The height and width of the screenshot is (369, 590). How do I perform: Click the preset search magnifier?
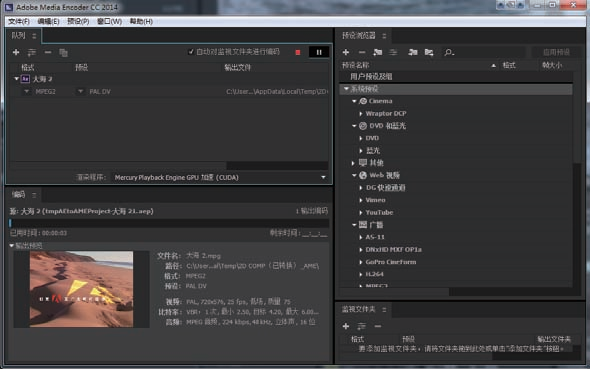click(449, 52)
